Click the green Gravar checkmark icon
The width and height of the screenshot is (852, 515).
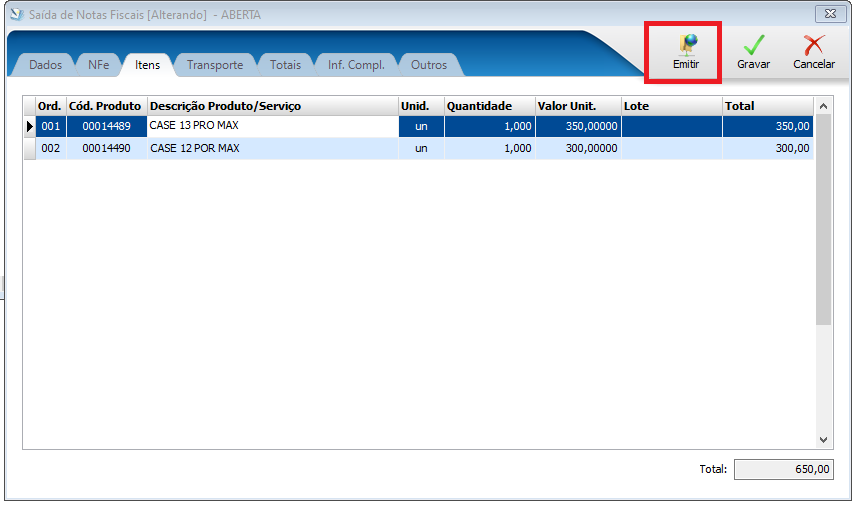coord(754,45)
